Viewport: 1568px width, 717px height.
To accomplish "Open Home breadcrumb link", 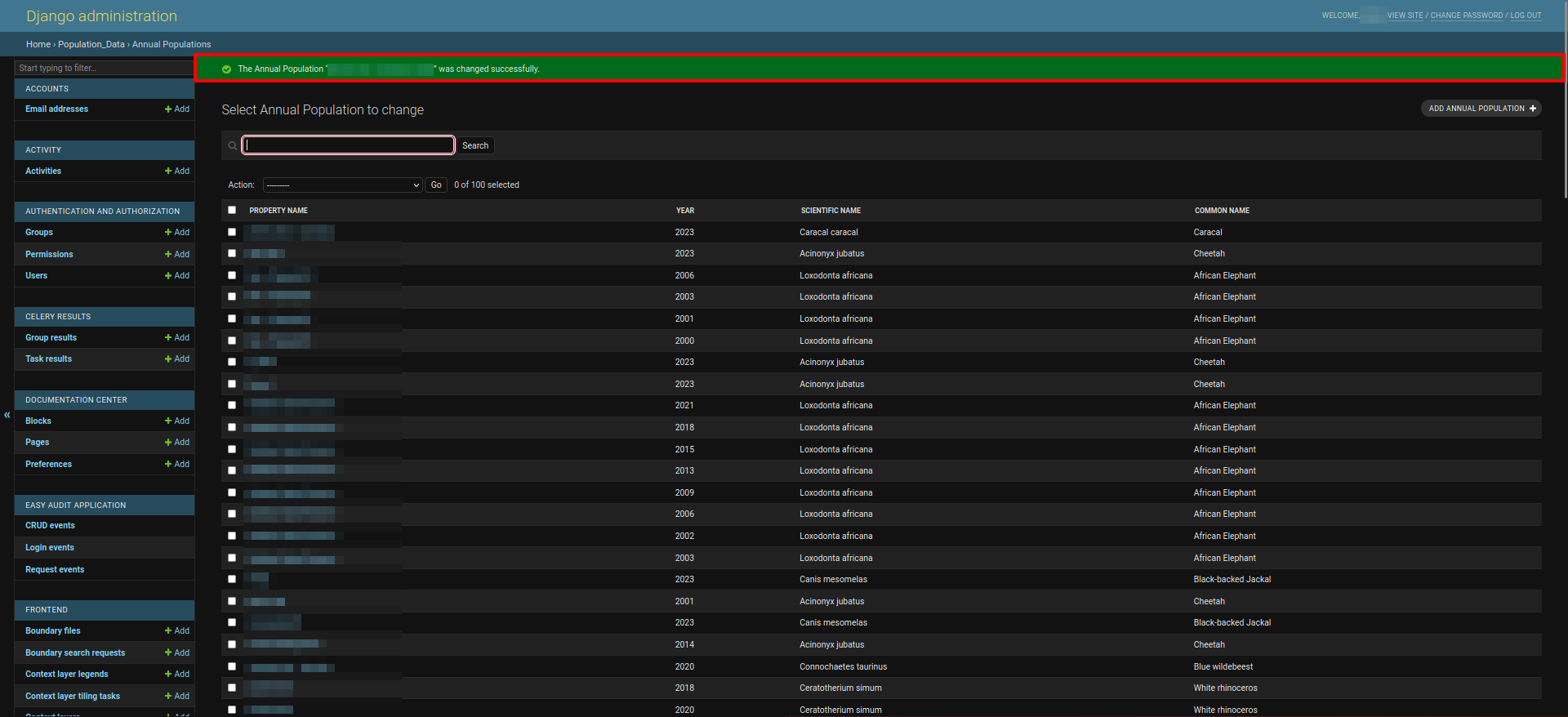I will [x=38, y=44].
